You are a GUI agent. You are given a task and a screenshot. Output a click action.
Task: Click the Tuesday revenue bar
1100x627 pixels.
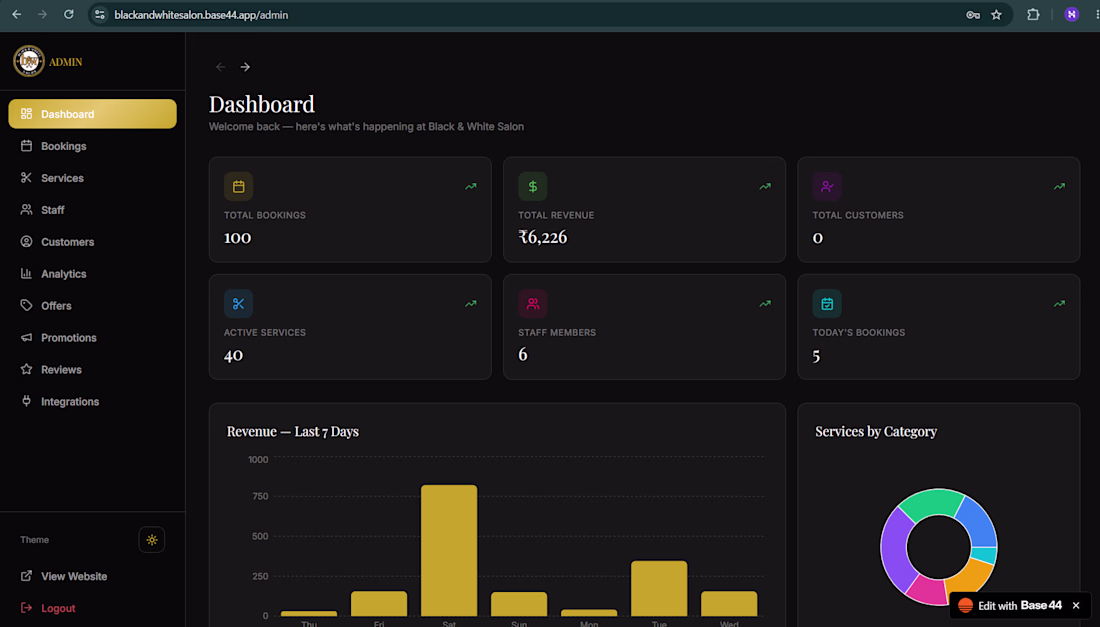coord(659,588)
